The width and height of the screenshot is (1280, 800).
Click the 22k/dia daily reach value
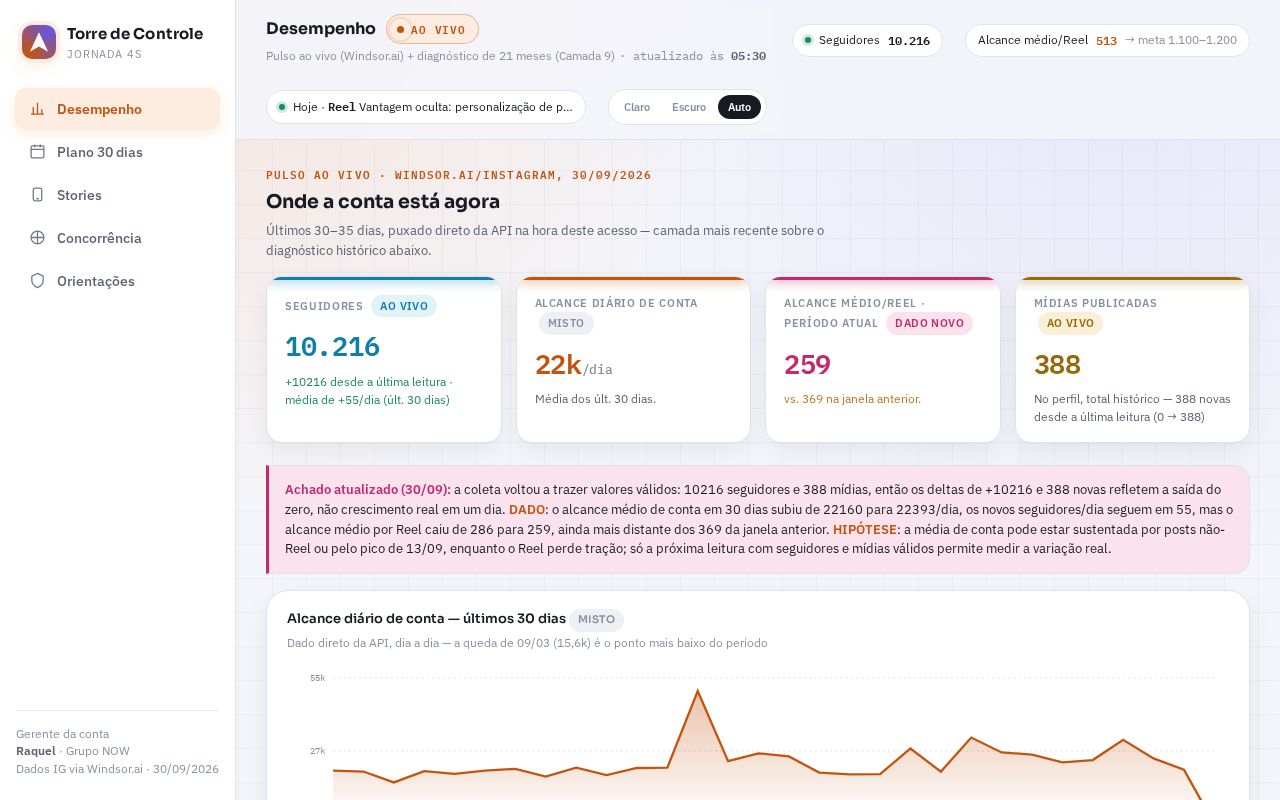point(574,365)
